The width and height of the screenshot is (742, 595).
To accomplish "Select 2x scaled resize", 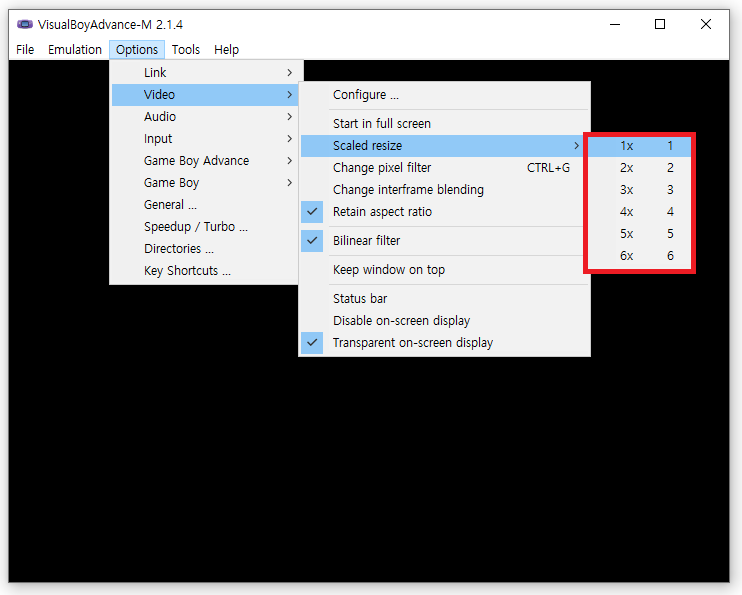I will point(639,168).
